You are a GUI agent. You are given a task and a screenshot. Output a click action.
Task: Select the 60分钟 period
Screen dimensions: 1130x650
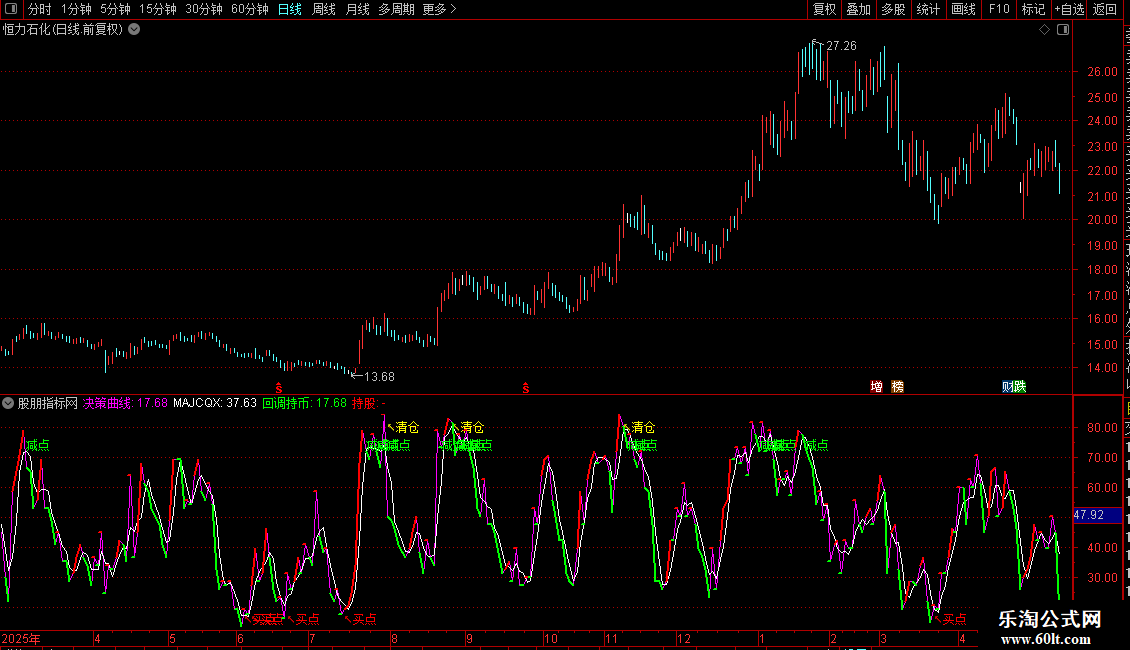click(x=250, y=9)
